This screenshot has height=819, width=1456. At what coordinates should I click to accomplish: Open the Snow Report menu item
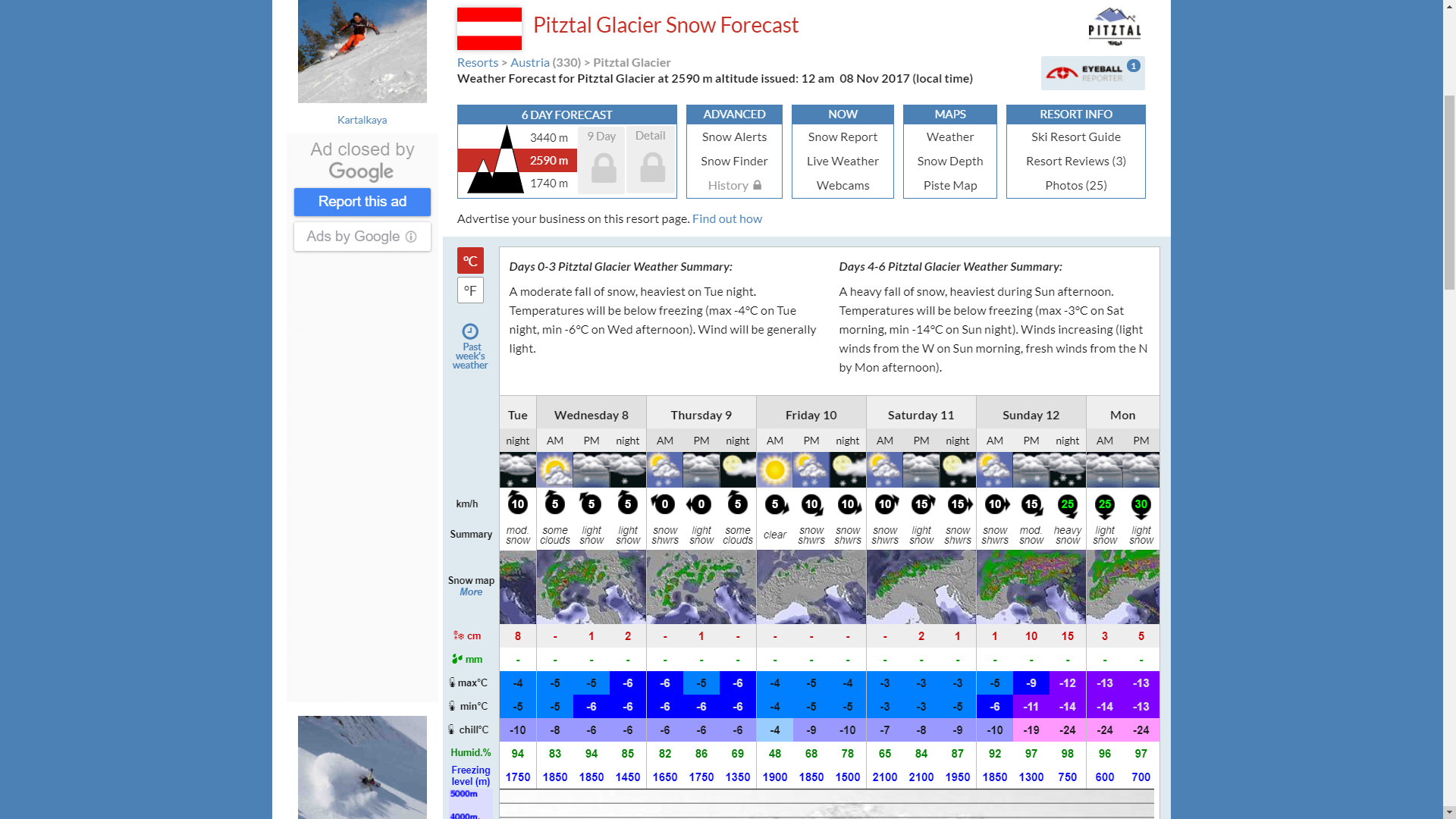point(842,137)
